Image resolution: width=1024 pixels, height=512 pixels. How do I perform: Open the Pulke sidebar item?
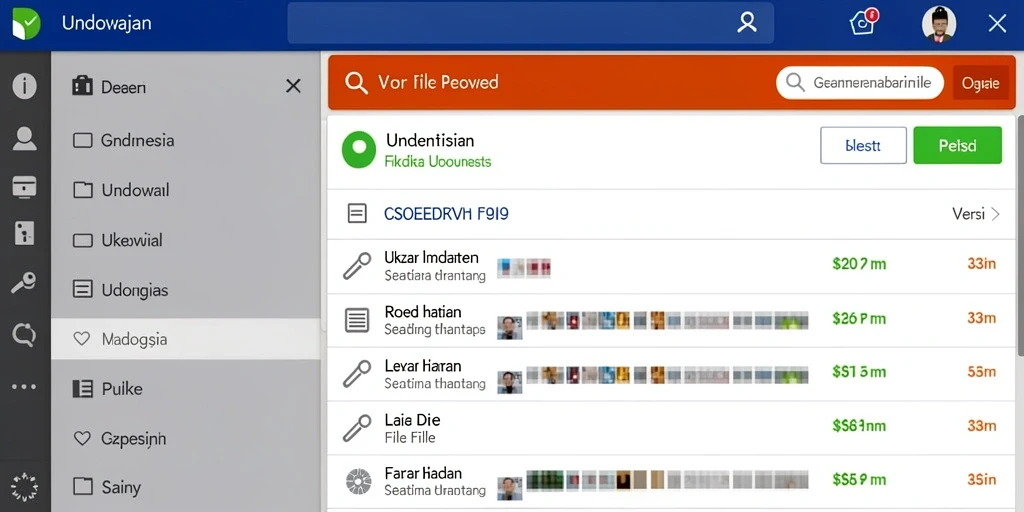185,389
